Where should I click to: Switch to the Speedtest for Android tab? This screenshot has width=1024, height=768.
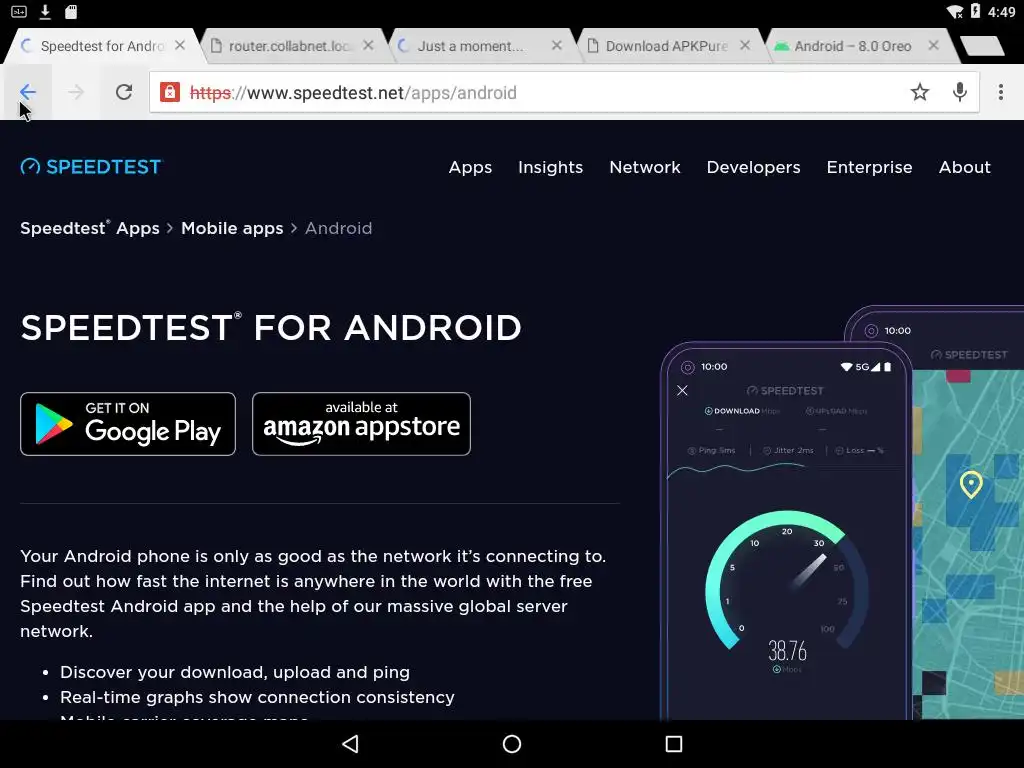tap(101, 46)
